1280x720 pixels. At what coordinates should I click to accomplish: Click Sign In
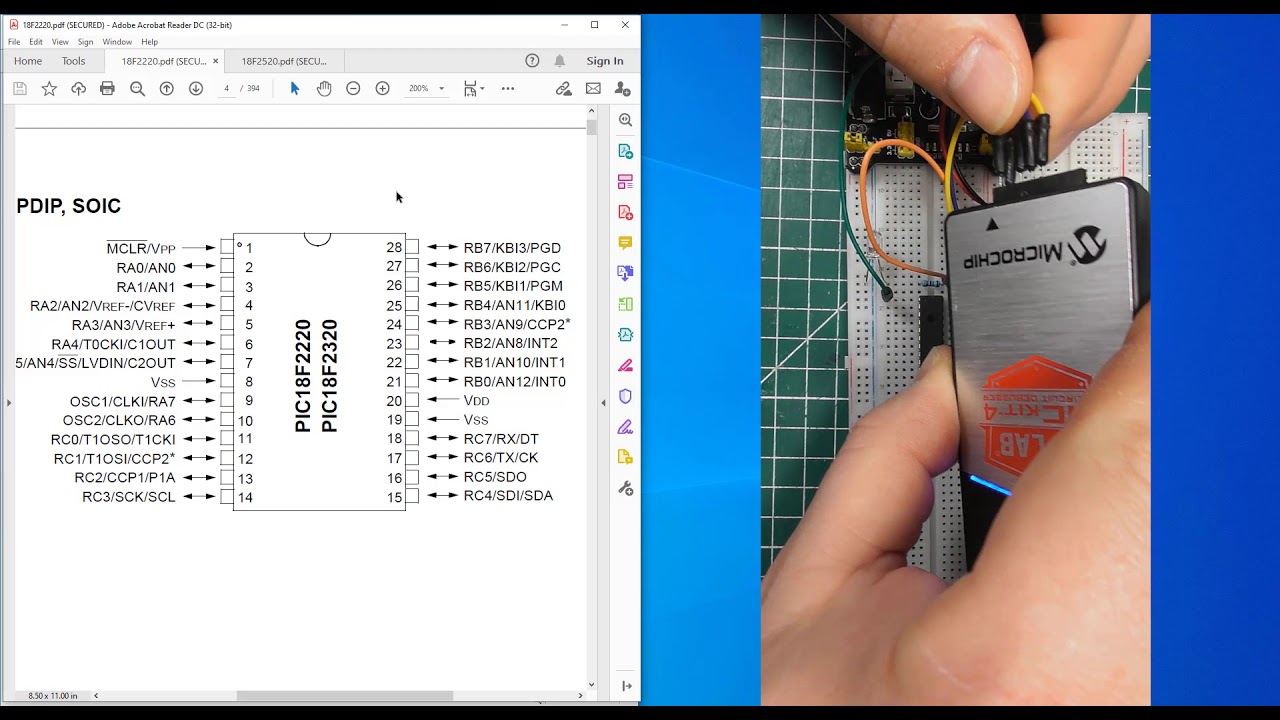point(604,61)
